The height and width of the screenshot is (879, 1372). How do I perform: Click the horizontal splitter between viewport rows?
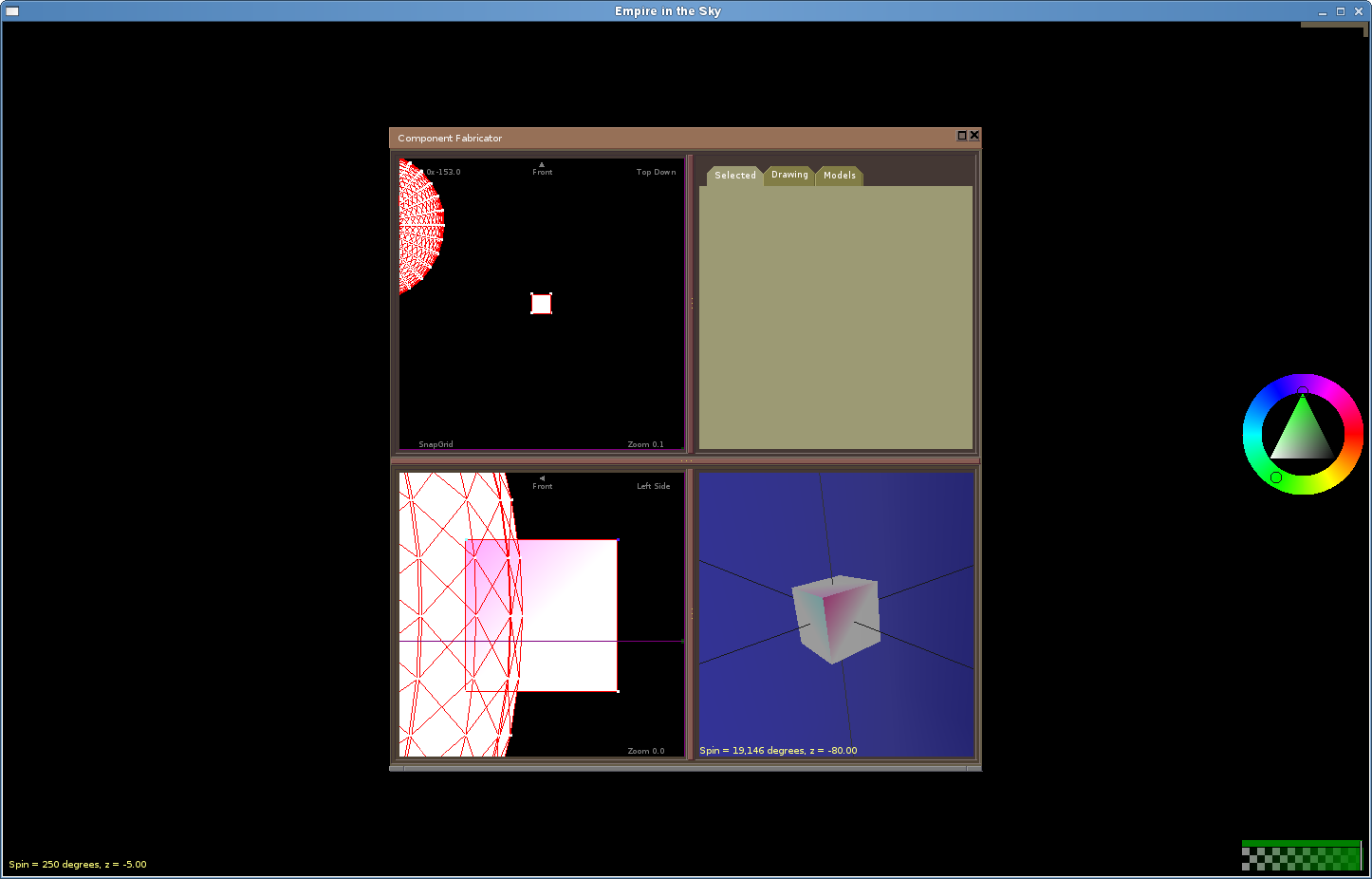pyautogui.click(x=685, y=460)
